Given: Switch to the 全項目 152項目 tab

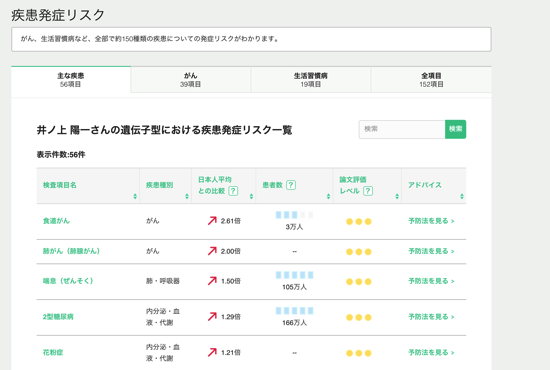Looking at the screenshot, I should [431, 80].
